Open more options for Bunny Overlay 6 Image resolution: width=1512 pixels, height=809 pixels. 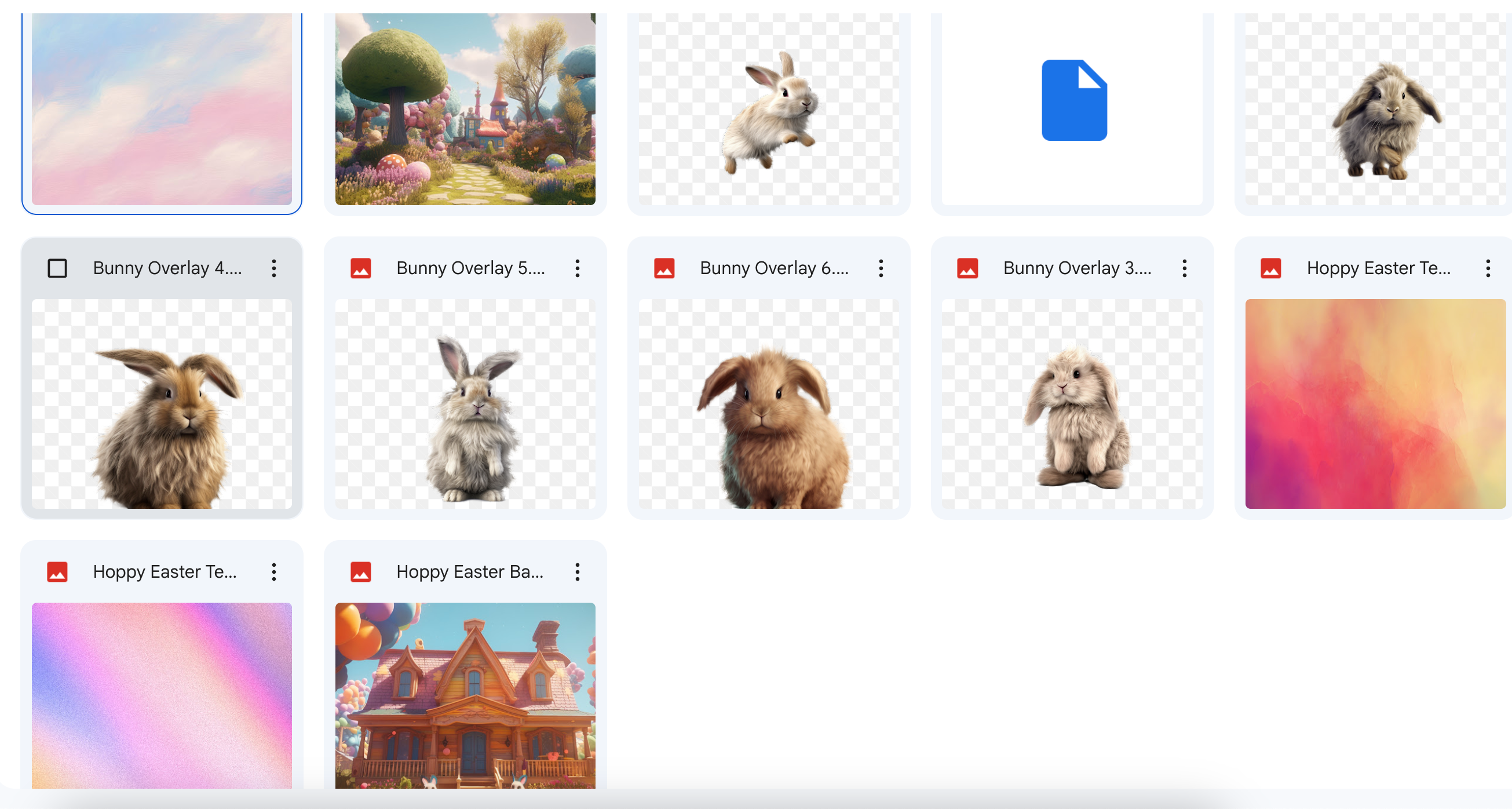pyautogui.click(x=881, y=268)
